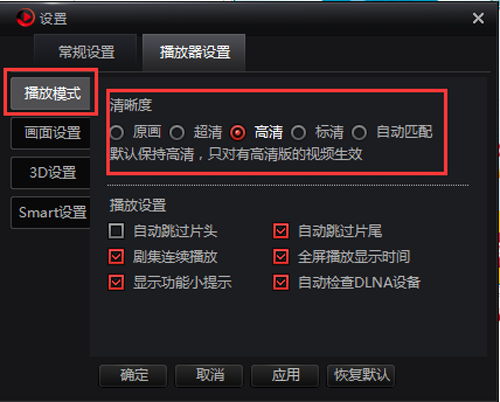Switch to the 常规设置 tab
The image size is (500, 402).
[86, 52]
